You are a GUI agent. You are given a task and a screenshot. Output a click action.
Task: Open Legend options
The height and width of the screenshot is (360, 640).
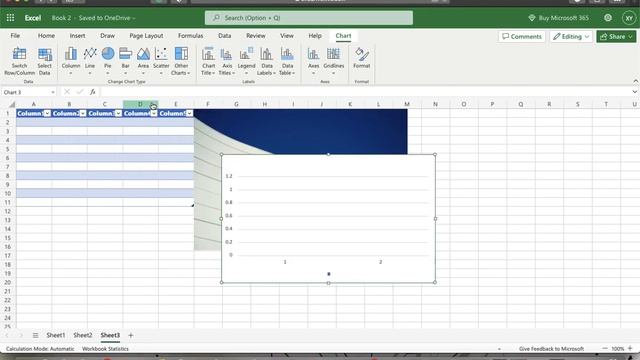246,61
